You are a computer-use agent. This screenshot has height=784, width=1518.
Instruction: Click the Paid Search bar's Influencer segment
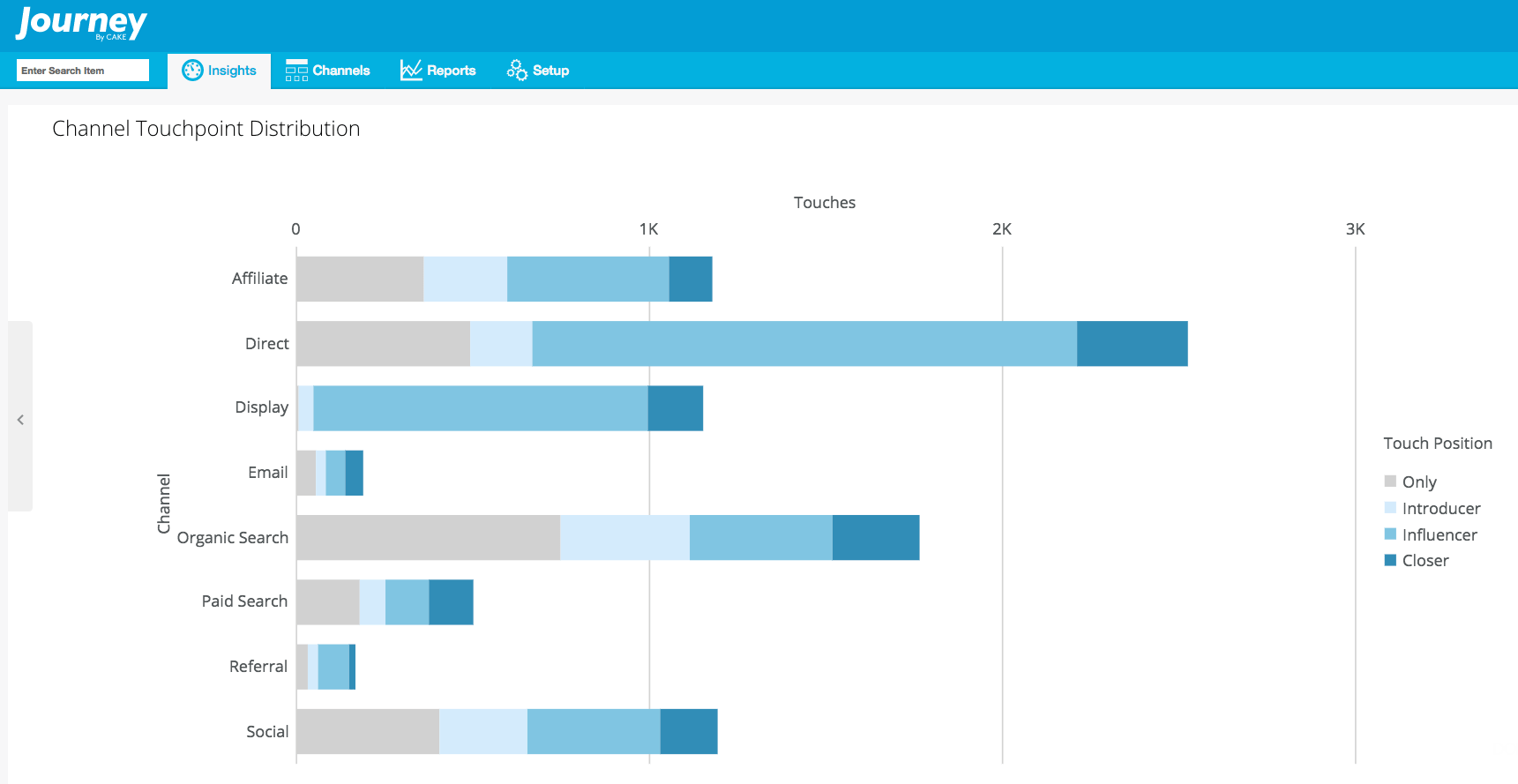408,602
